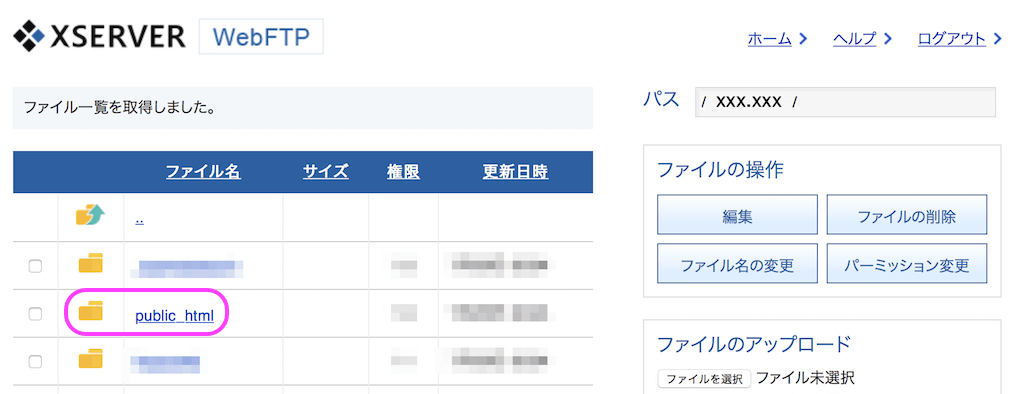1020x394 pixels.
Task: Tick the checkbox below the public_html row
Action: point(35,361)
